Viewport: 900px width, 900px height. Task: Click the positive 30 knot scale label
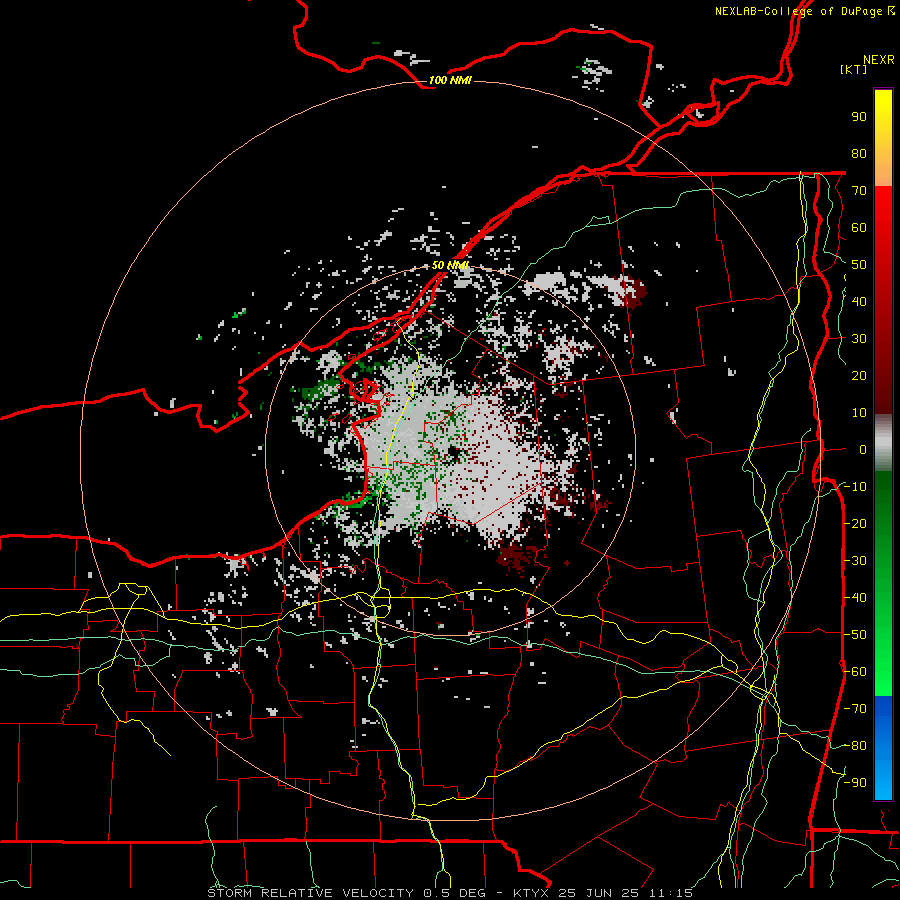click(x=859, y=339)
